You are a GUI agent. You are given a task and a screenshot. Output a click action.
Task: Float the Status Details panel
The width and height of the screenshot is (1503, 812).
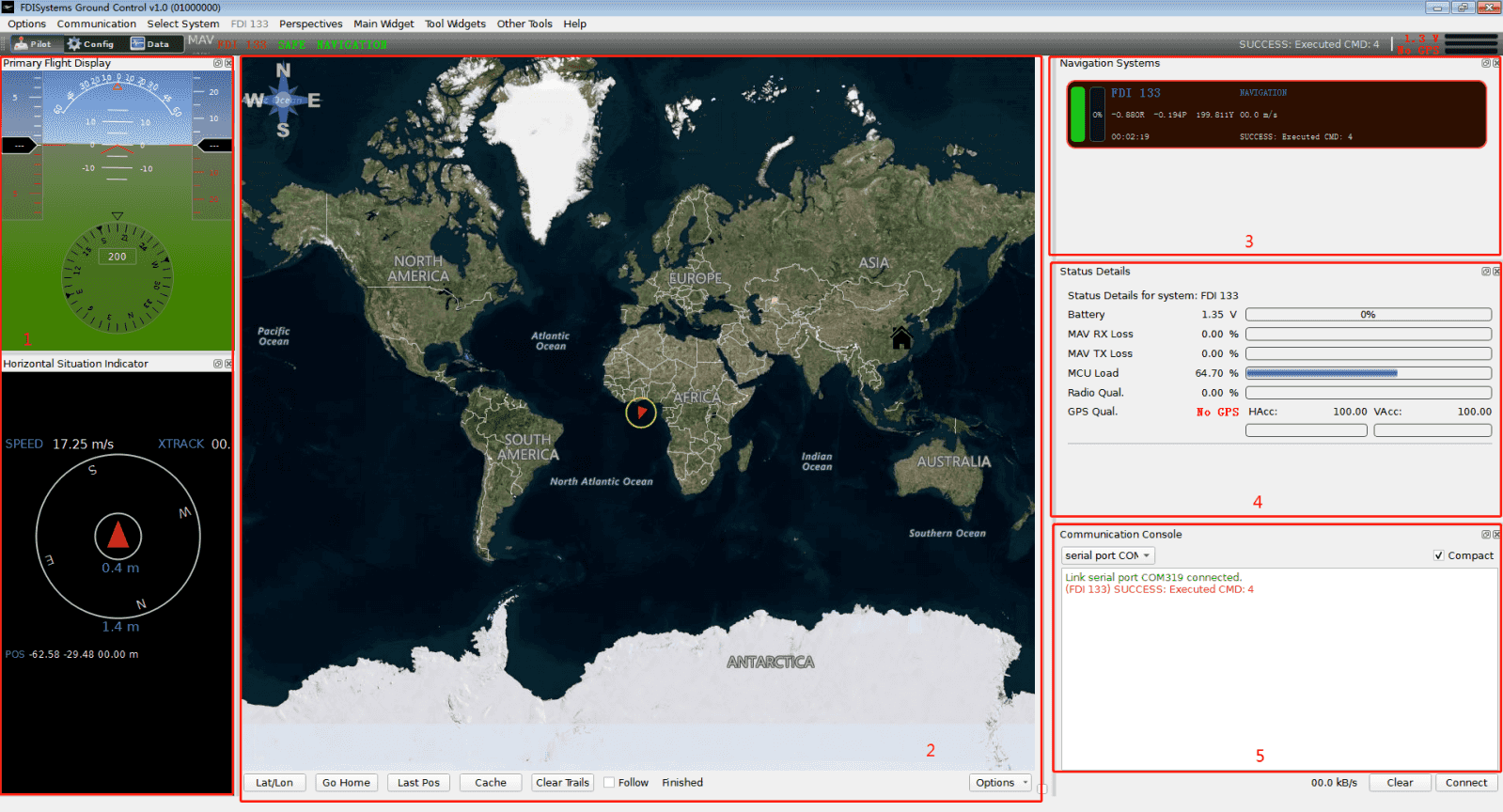point(1486,272)
